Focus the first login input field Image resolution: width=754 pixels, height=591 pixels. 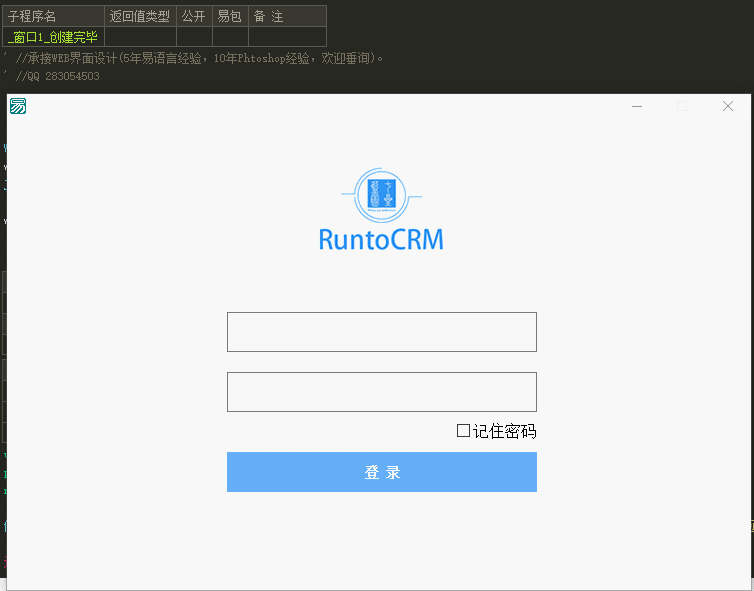[x=381, y=332]
